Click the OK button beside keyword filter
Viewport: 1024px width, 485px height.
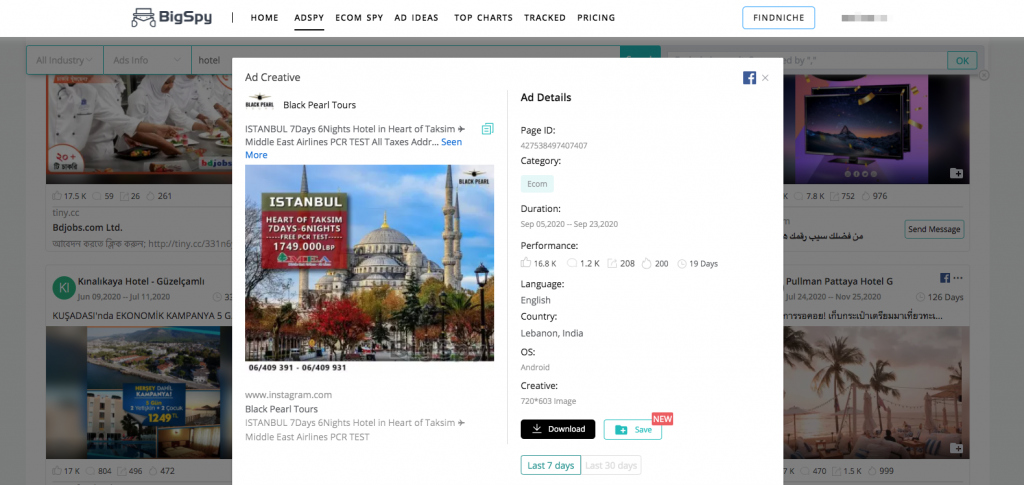click(963, 61)
